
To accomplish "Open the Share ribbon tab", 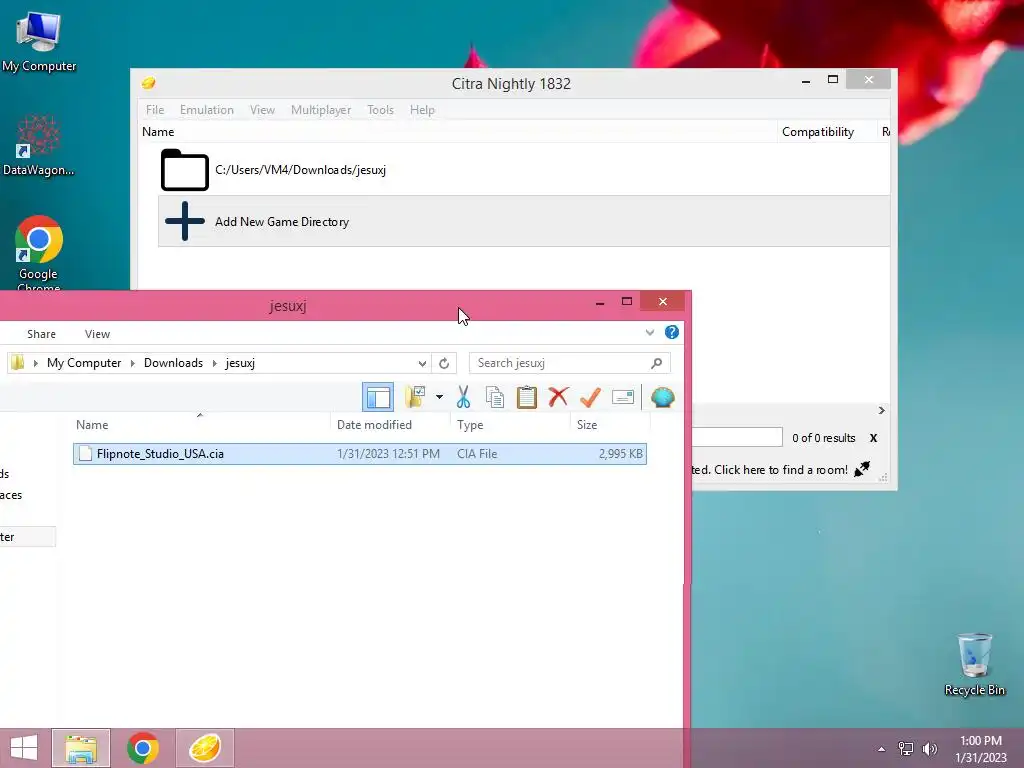I will 41,334.
